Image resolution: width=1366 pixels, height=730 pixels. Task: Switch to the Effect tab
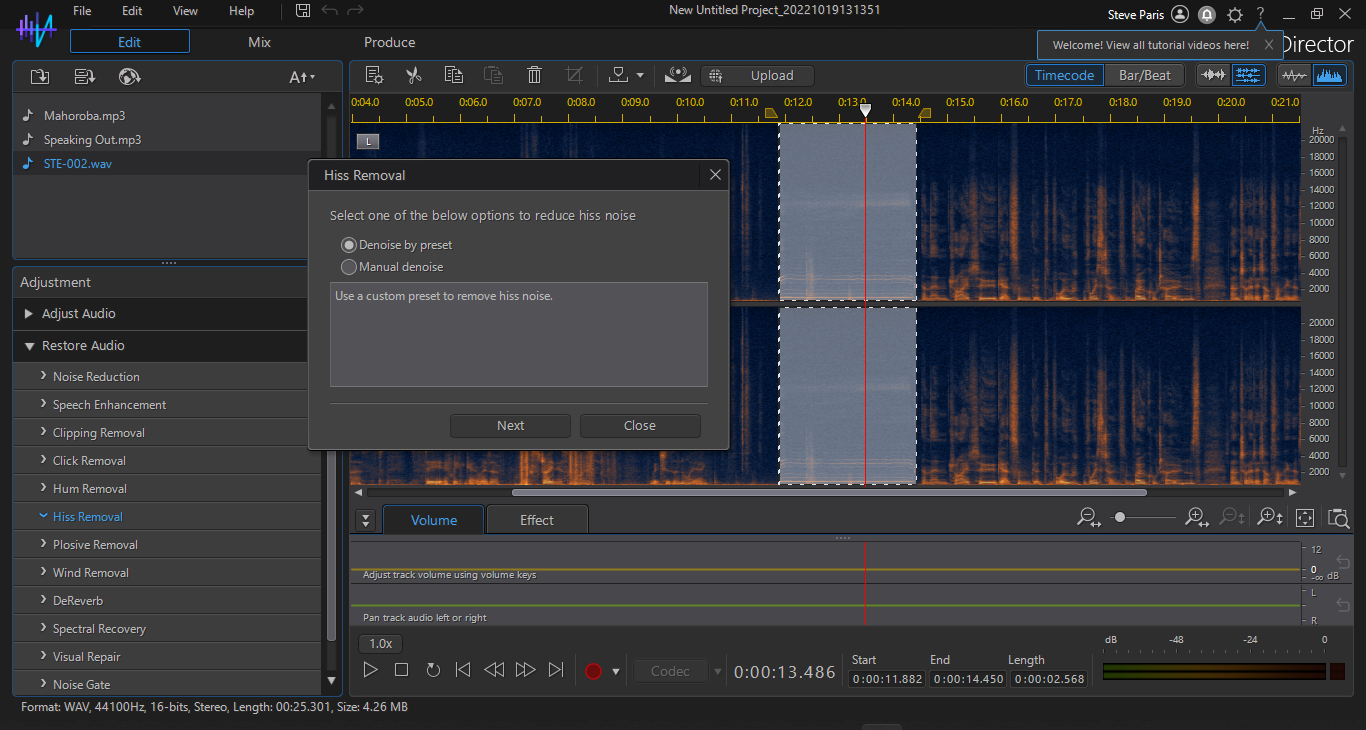coord(536,520)
